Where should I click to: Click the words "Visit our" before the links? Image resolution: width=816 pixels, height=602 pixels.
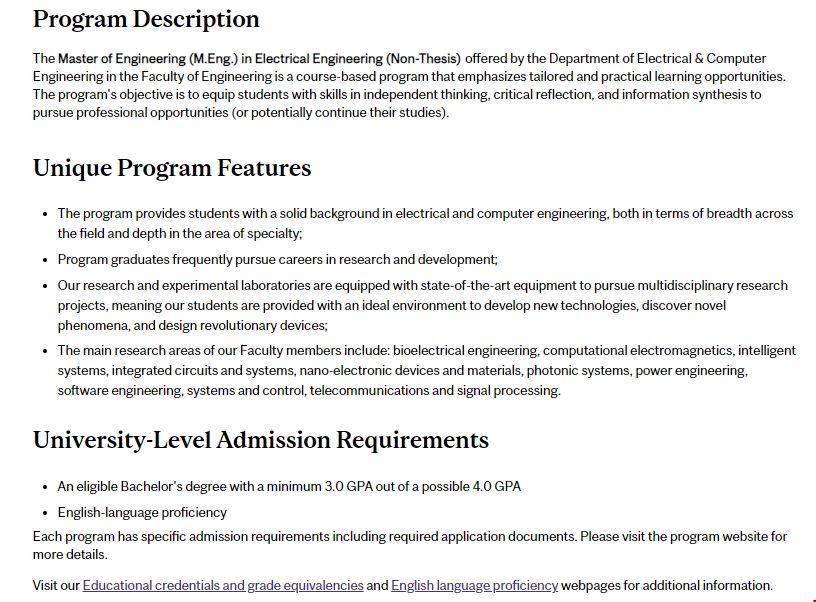[x=56, y=585]
